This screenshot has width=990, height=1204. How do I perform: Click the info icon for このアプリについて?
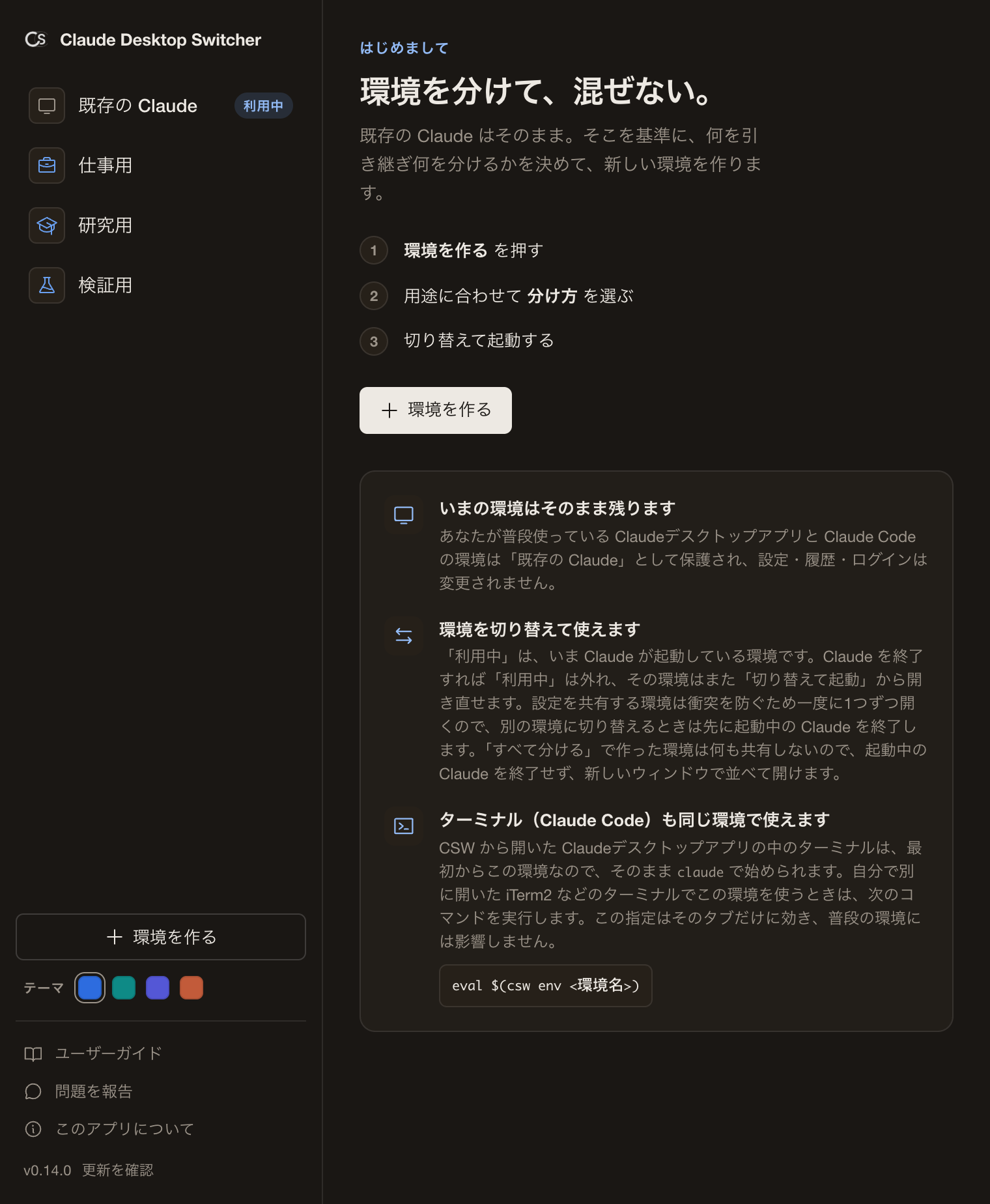(33, 1129)
